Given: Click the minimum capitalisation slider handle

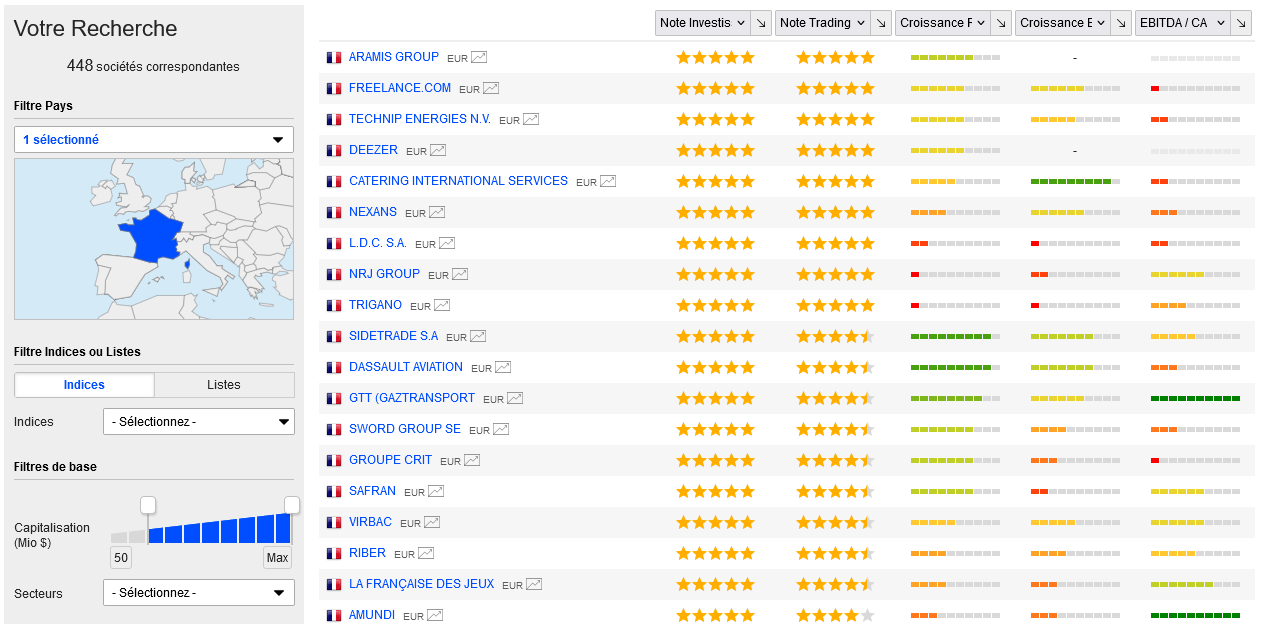Looking at the screenshot, I should click(148, 505).
